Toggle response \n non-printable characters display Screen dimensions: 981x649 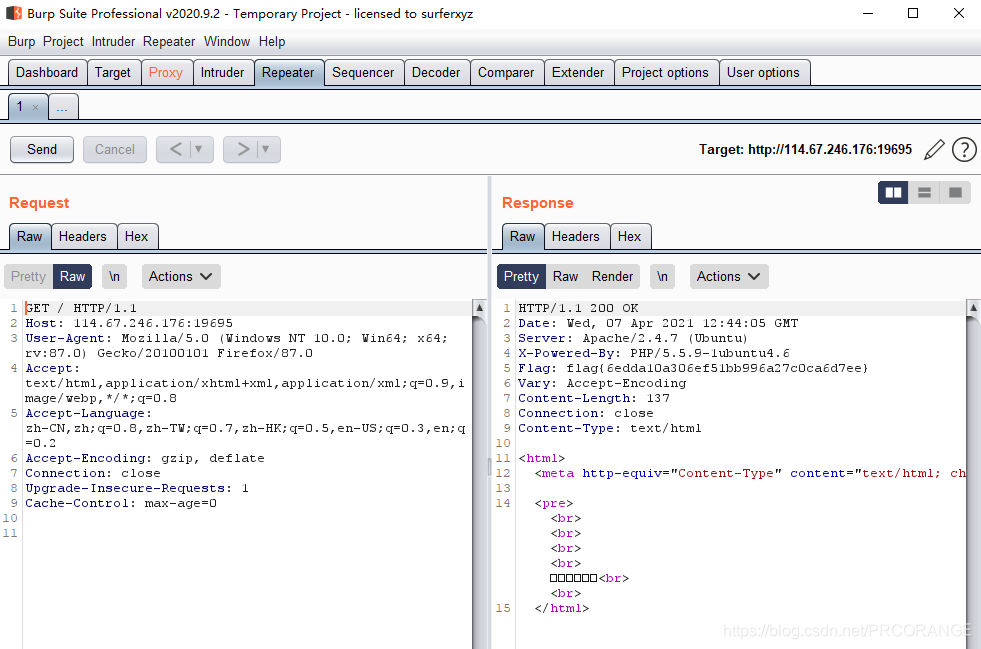[x=663, y=277]
